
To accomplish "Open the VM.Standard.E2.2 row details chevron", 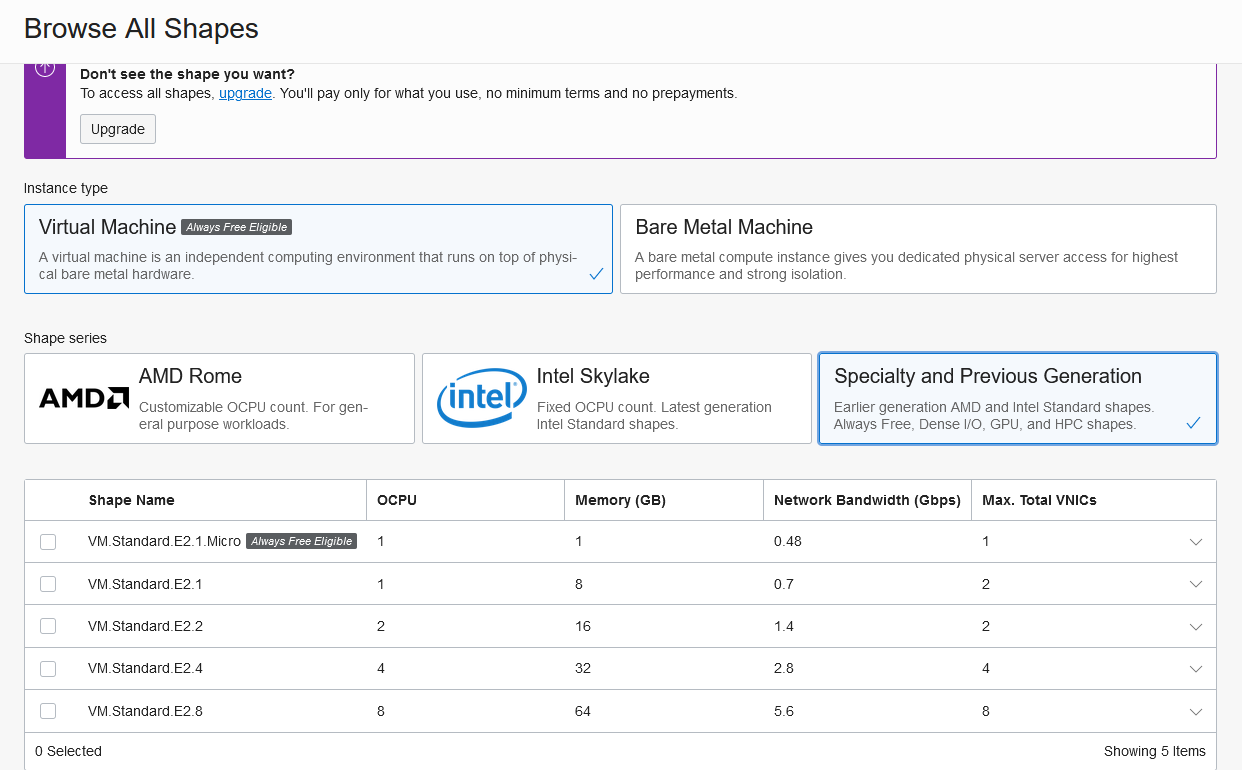I will (x=1195, y=627).
